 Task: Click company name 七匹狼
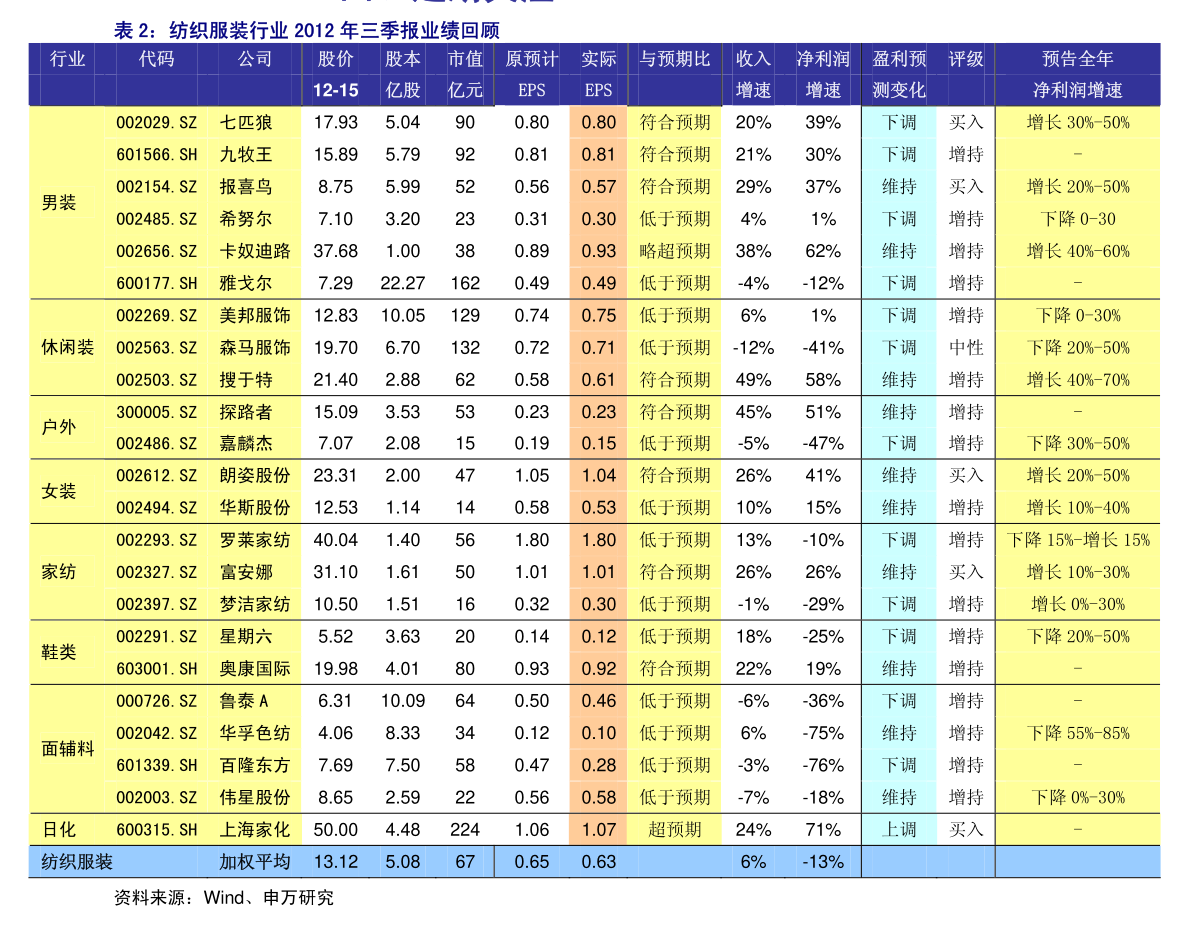point(245,122)
